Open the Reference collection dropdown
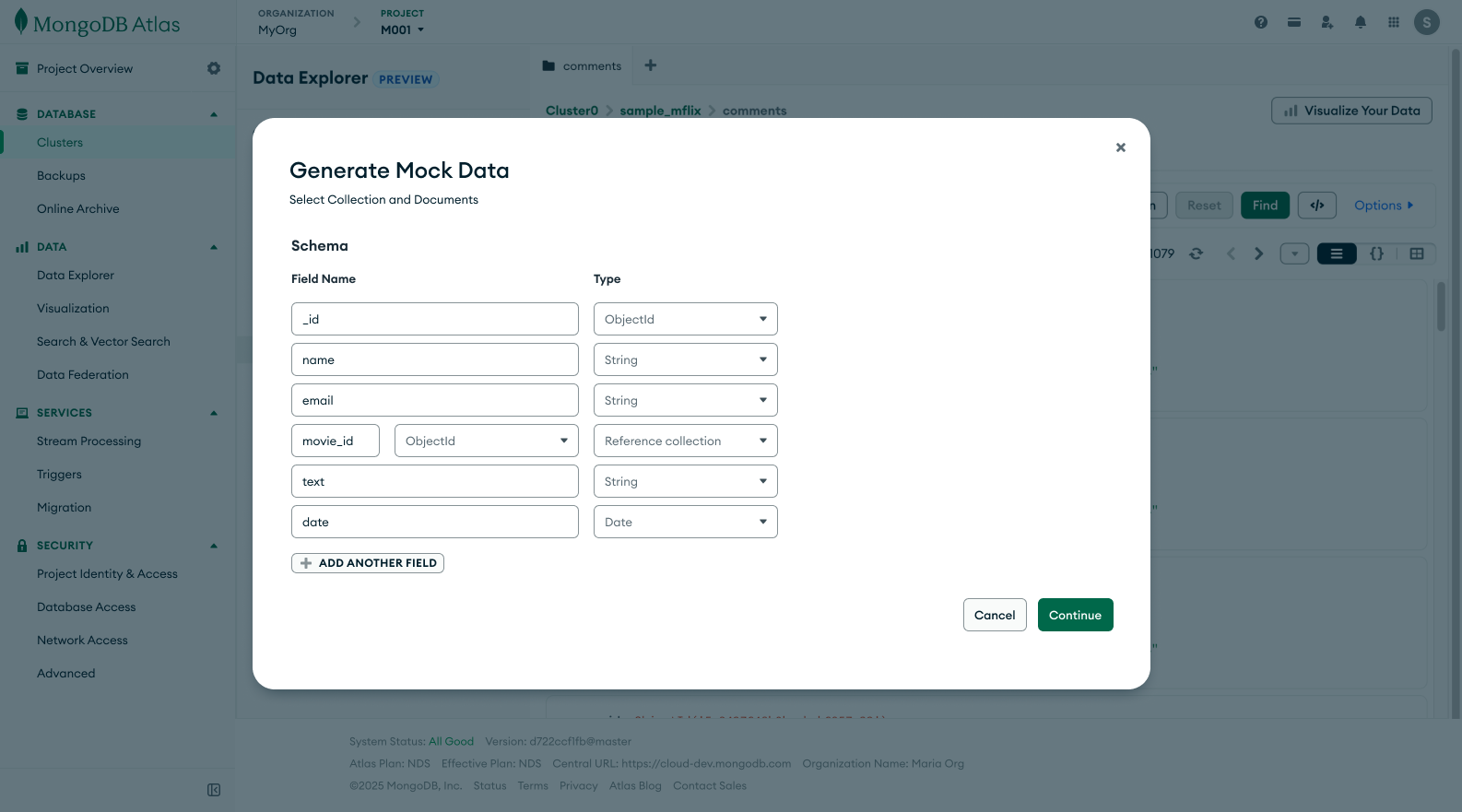Image resolution: width=1462 pixels, height=812 pixels. click(x=686, y=441)
